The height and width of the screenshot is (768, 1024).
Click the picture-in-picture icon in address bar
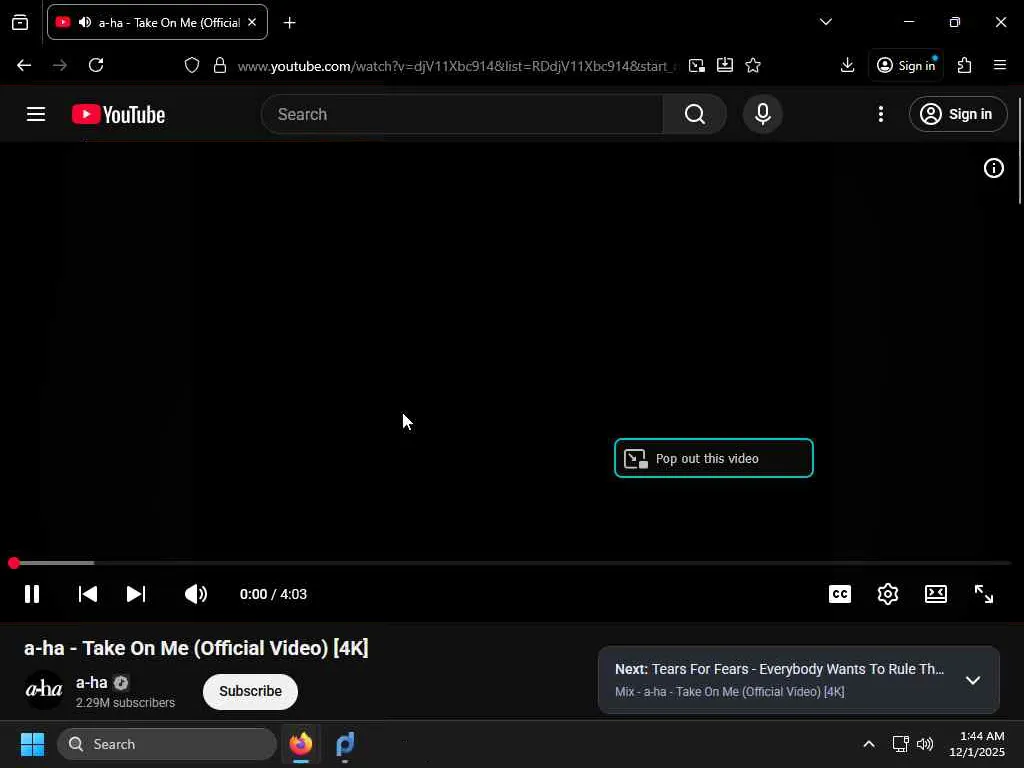[x=697, y=65]
